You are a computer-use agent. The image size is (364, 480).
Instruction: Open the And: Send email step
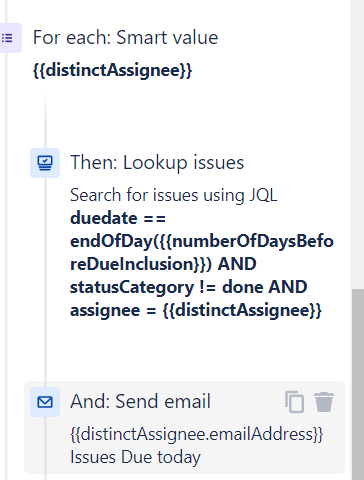[x=140, y=401]
